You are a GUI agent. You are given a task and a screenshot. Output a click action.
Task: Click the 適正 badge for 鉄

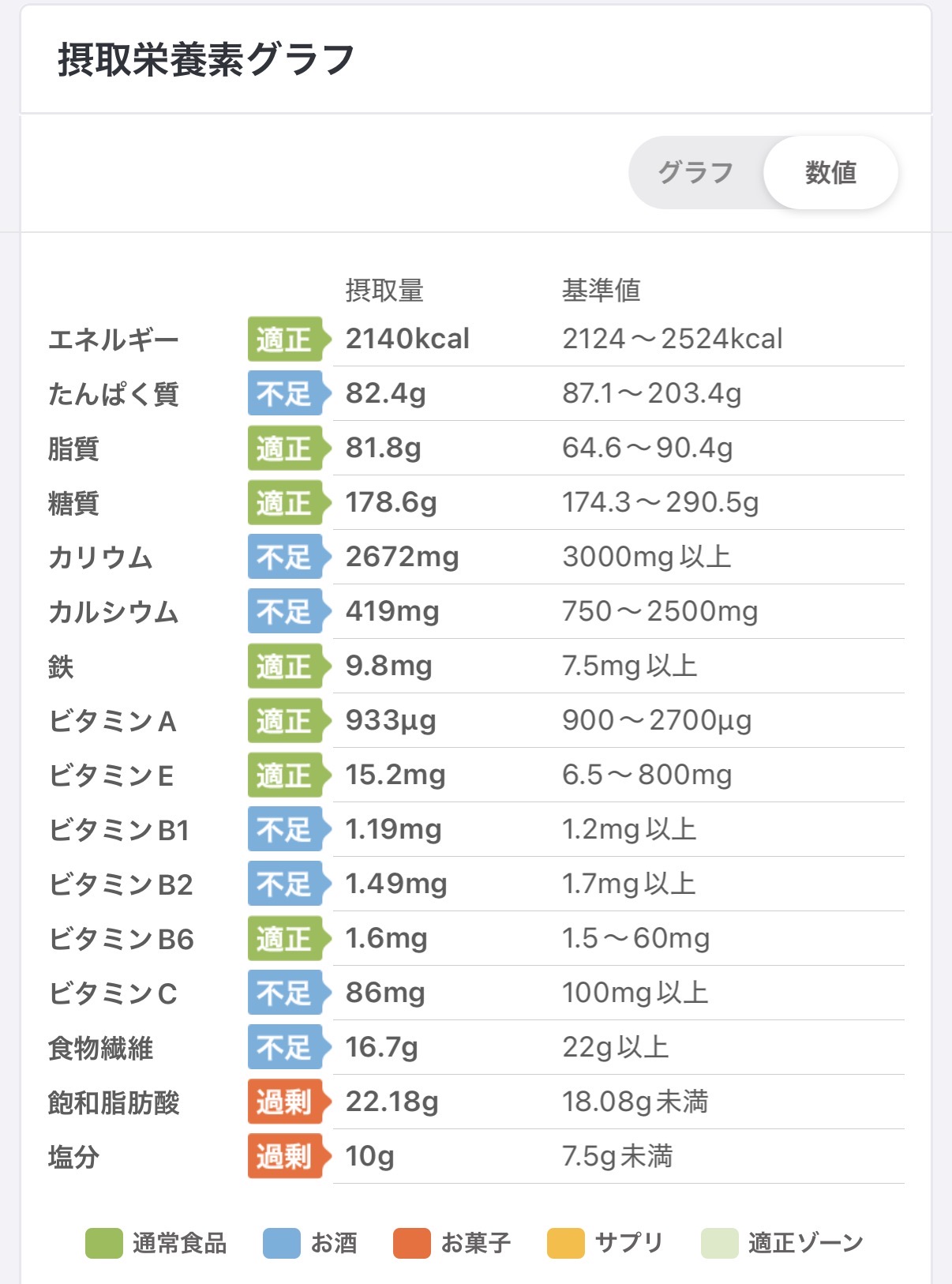coord(286,666)
